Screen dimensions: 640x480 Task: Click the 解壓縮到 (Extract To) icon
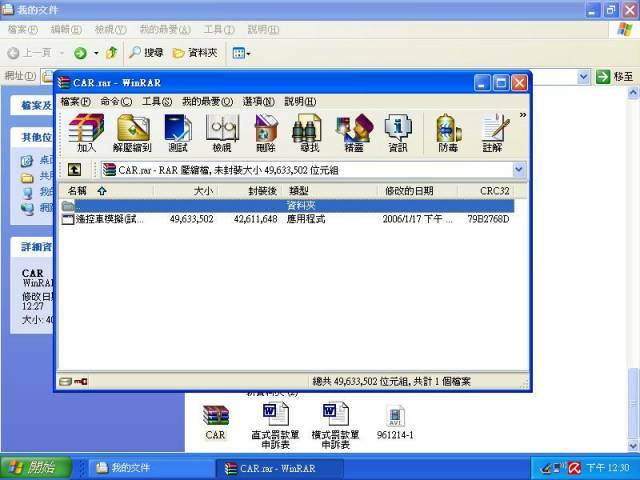132,133
